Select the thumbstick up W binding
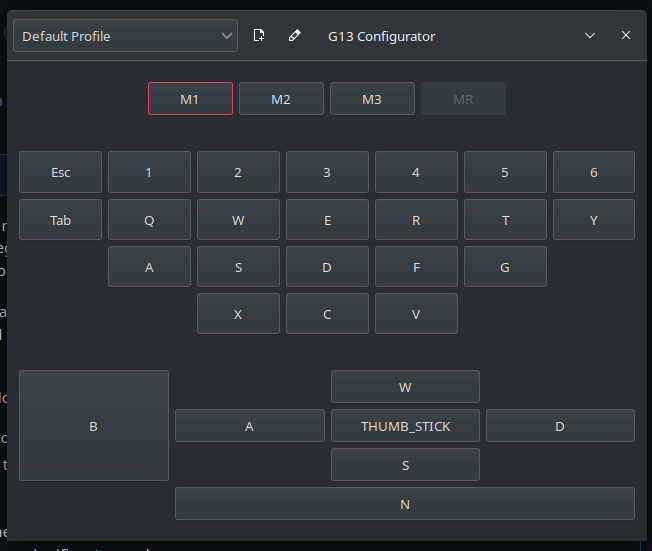Screen dimensions: 652x551 point(405,387)
